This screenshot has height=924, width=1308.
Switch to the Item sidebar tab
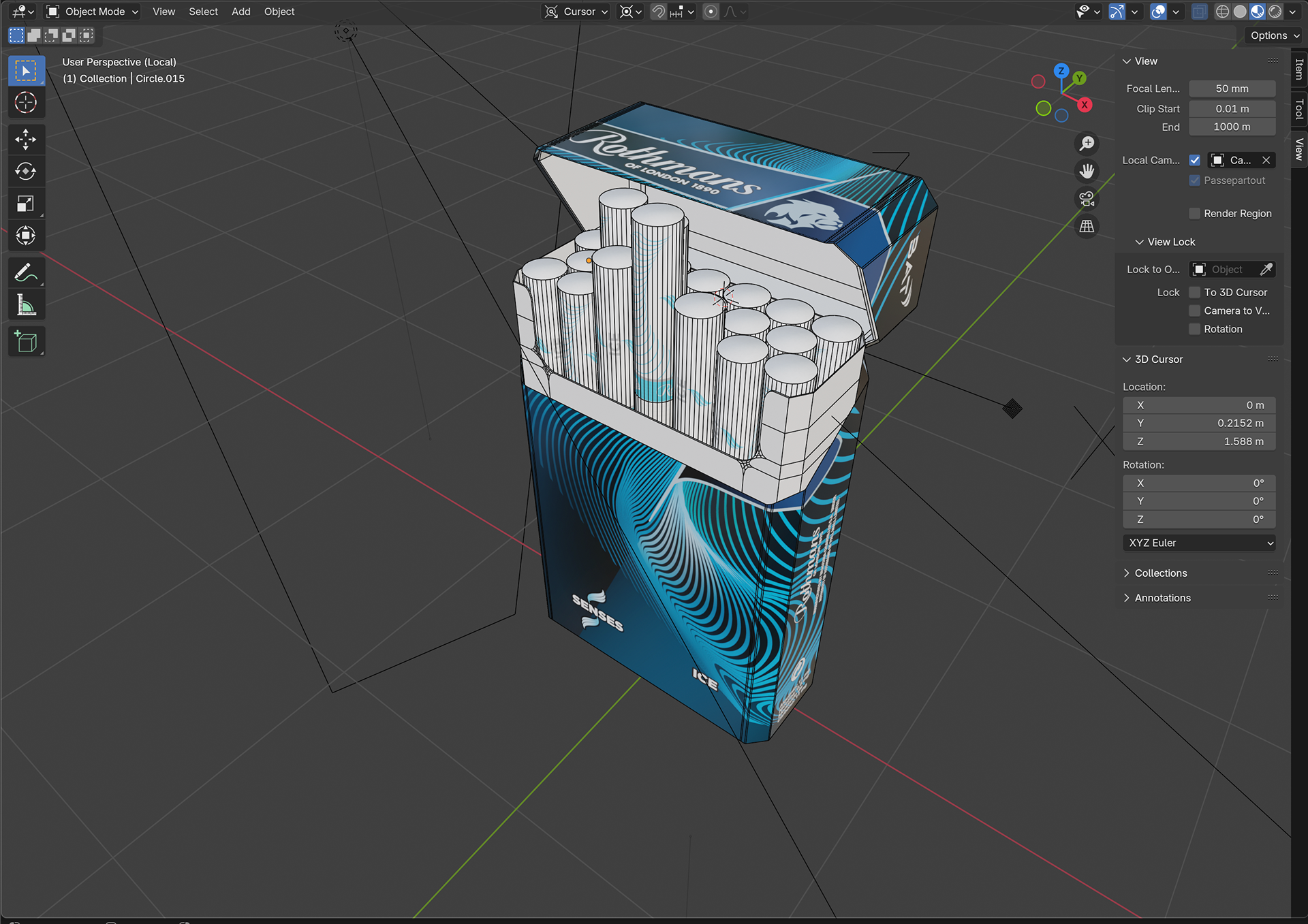click(x=1299, y=69)
